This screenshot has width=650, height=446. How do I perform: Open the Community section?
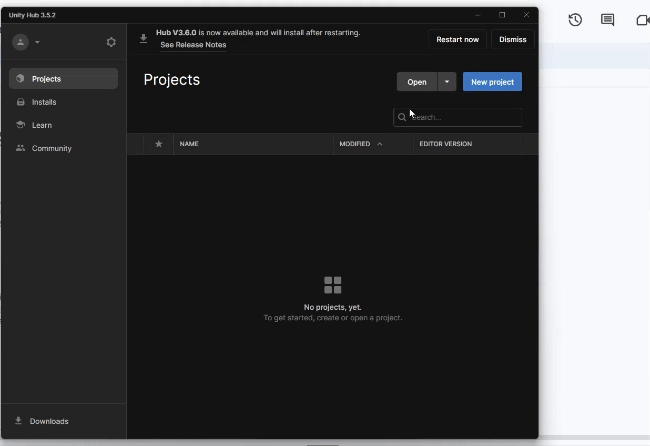63,148
